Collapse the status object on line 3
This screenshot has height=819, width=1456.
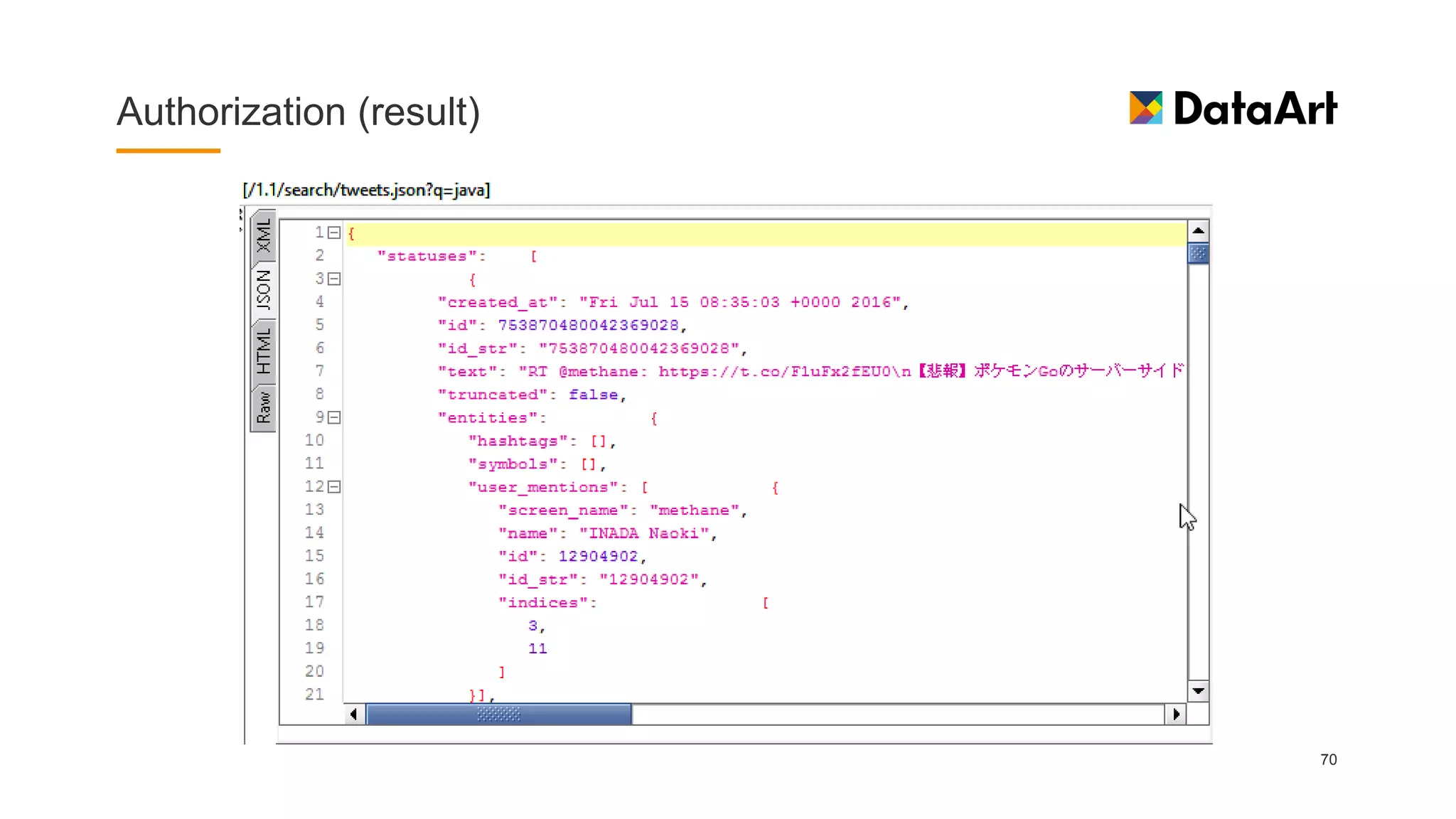334,279
